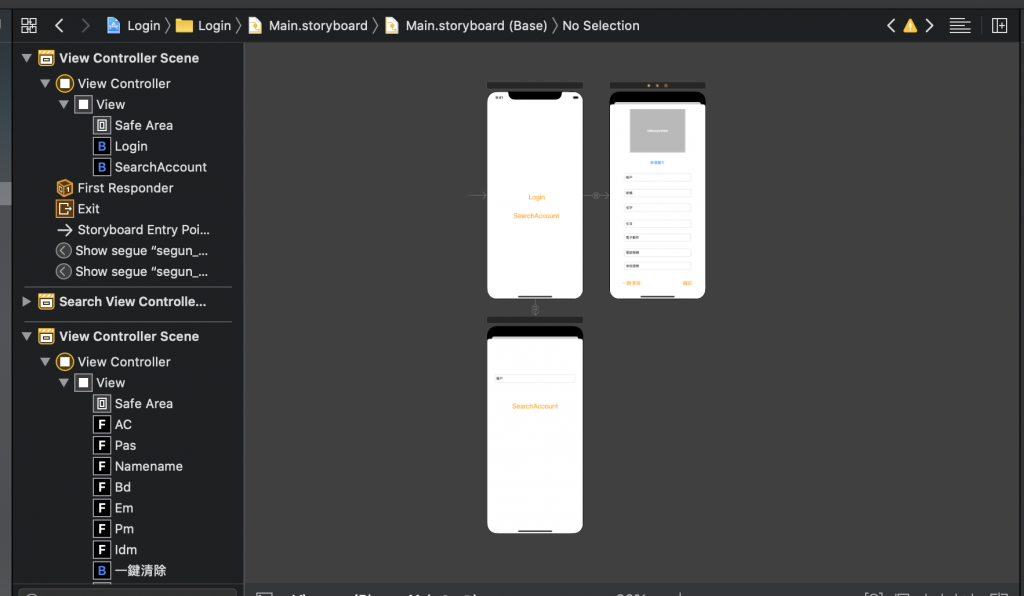Select the Pm text field item

click(x=114, y=529)
